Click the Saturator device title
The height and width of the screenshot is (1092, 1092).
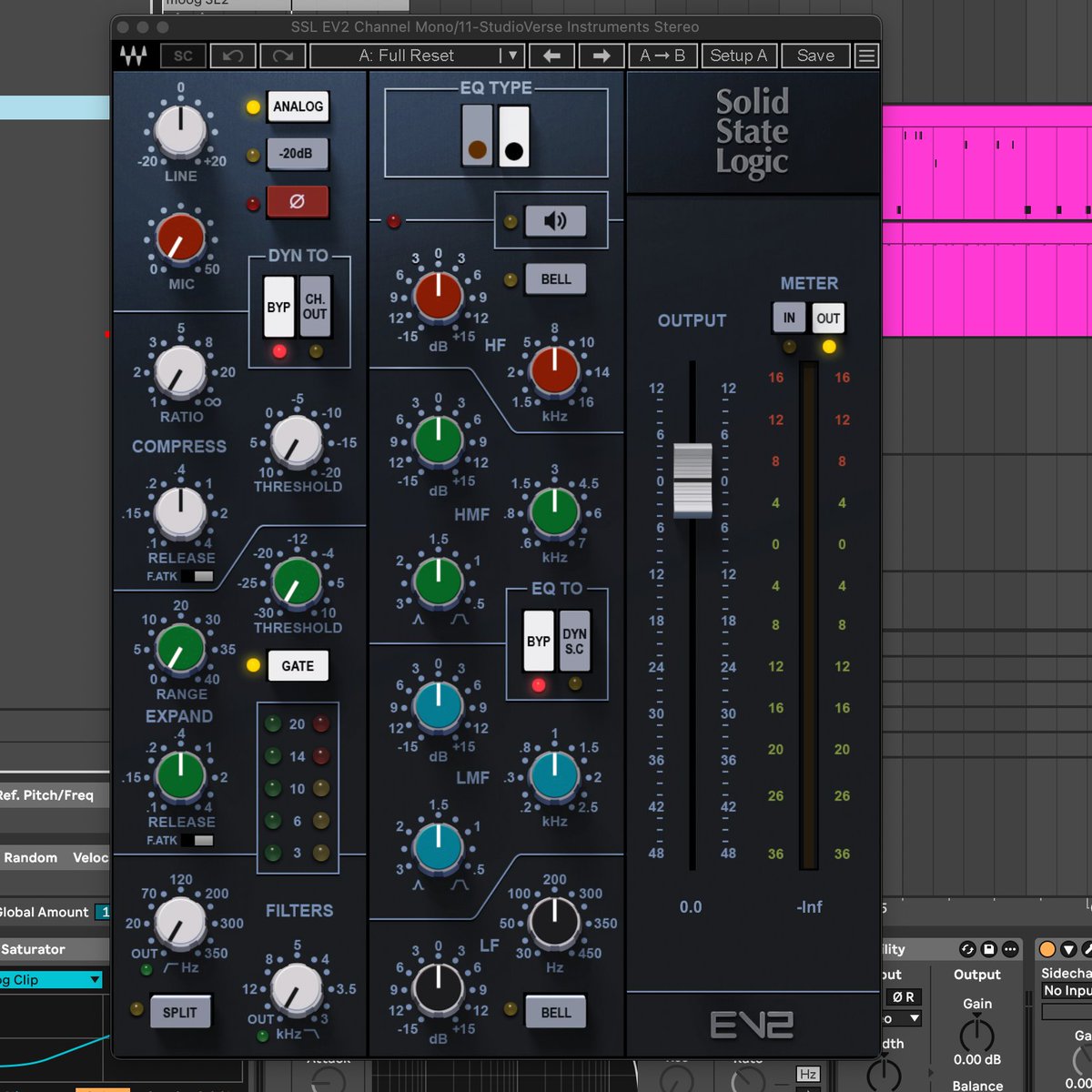pos(33,949)
